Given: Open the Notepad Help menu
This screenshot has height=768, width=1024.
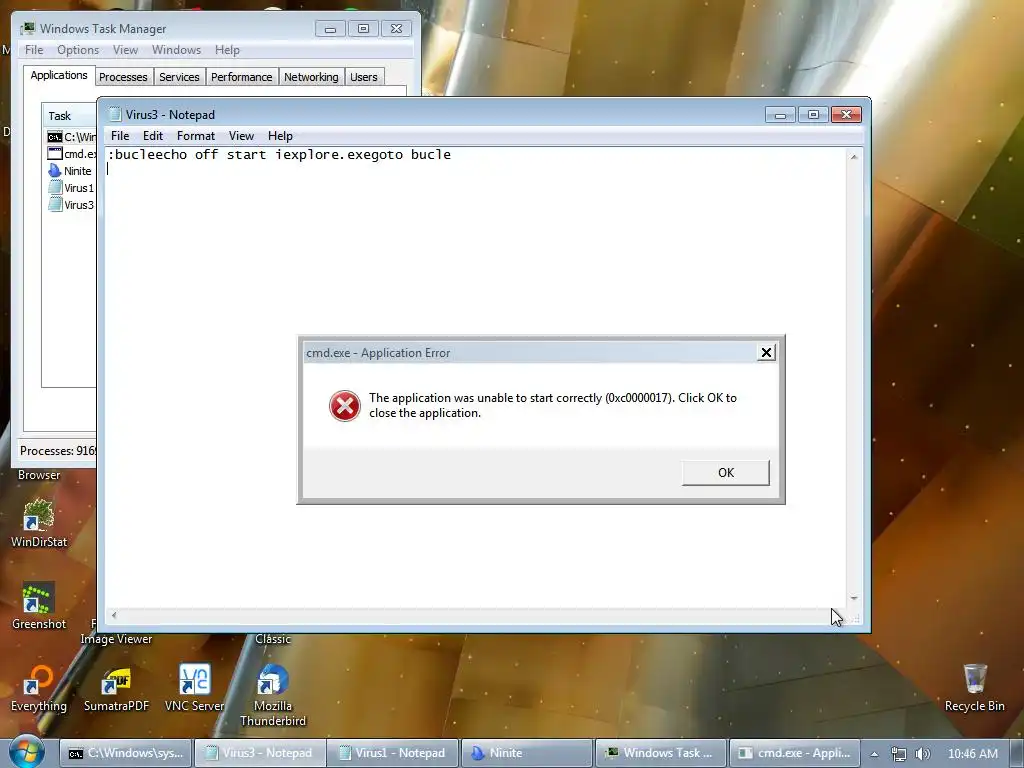Looking at the screenshot, I should click(280, 136).
